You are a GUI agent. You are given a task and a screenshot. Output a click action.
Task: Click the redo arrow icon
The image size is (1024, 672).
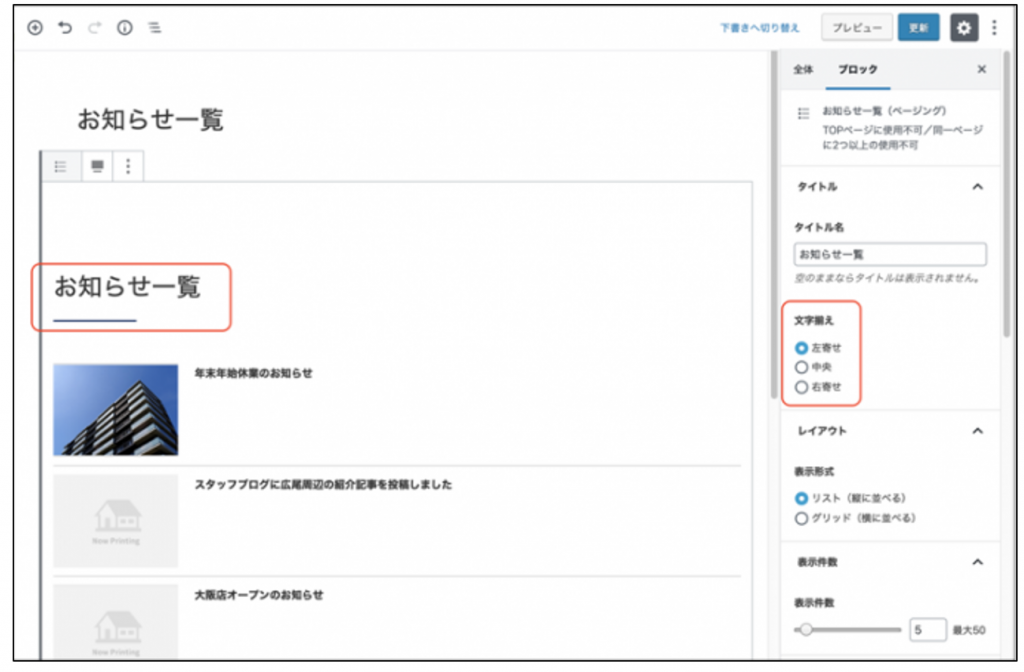click(94, 28)
